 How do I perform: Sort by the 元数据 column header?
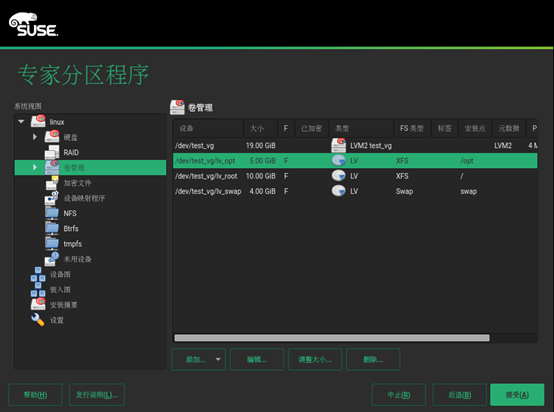(x=509, y=128)
